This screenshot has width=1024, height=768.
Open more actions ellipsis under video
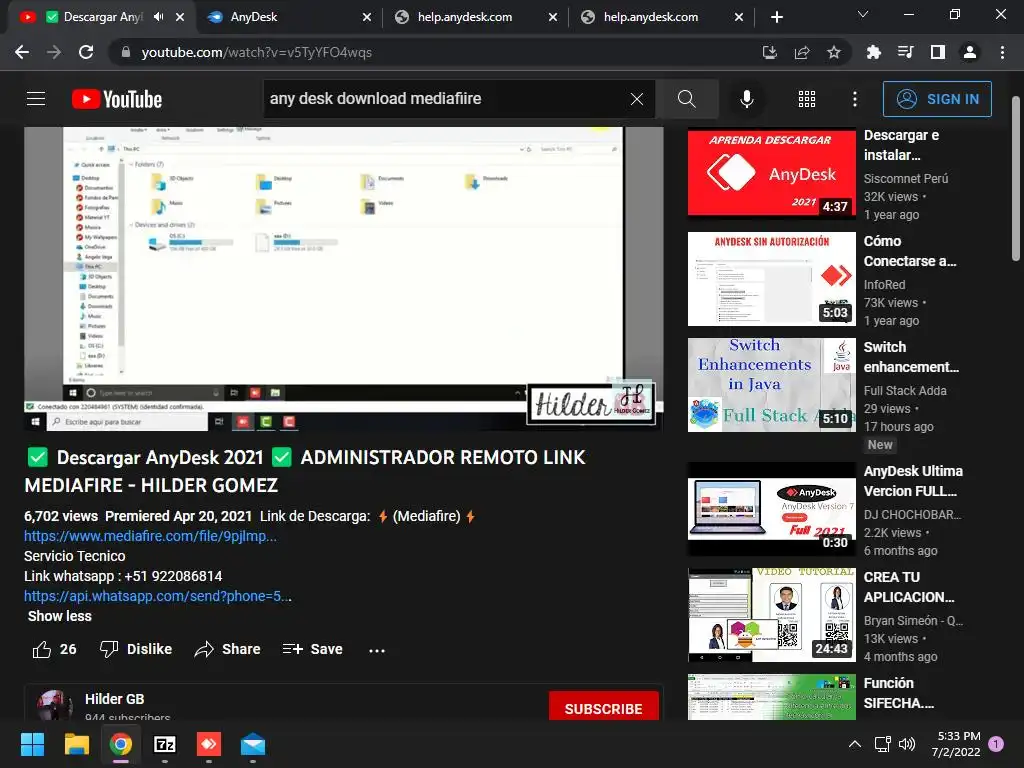377,650
